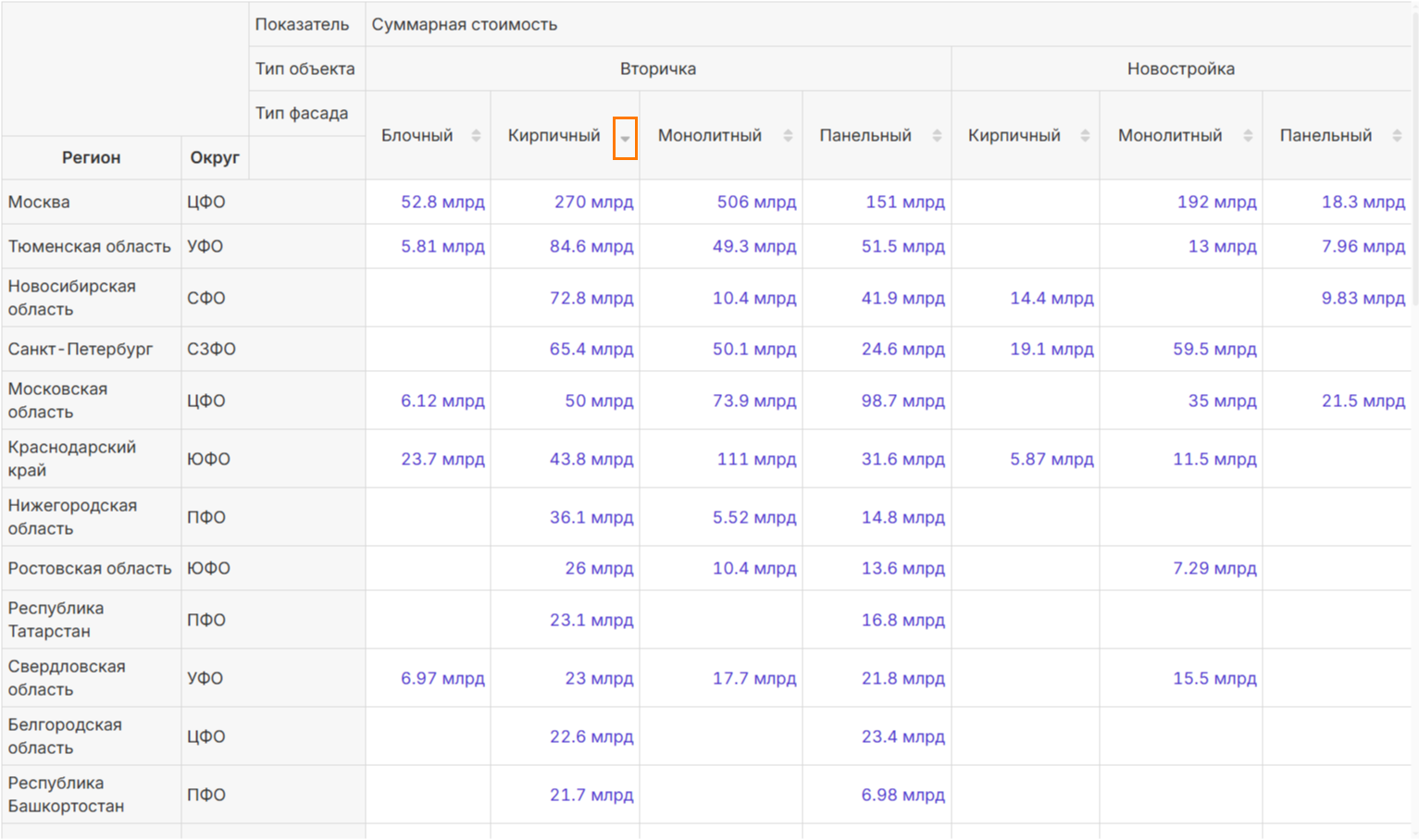Click 15.5 млрд Свердловская область value

point(1214,678)
